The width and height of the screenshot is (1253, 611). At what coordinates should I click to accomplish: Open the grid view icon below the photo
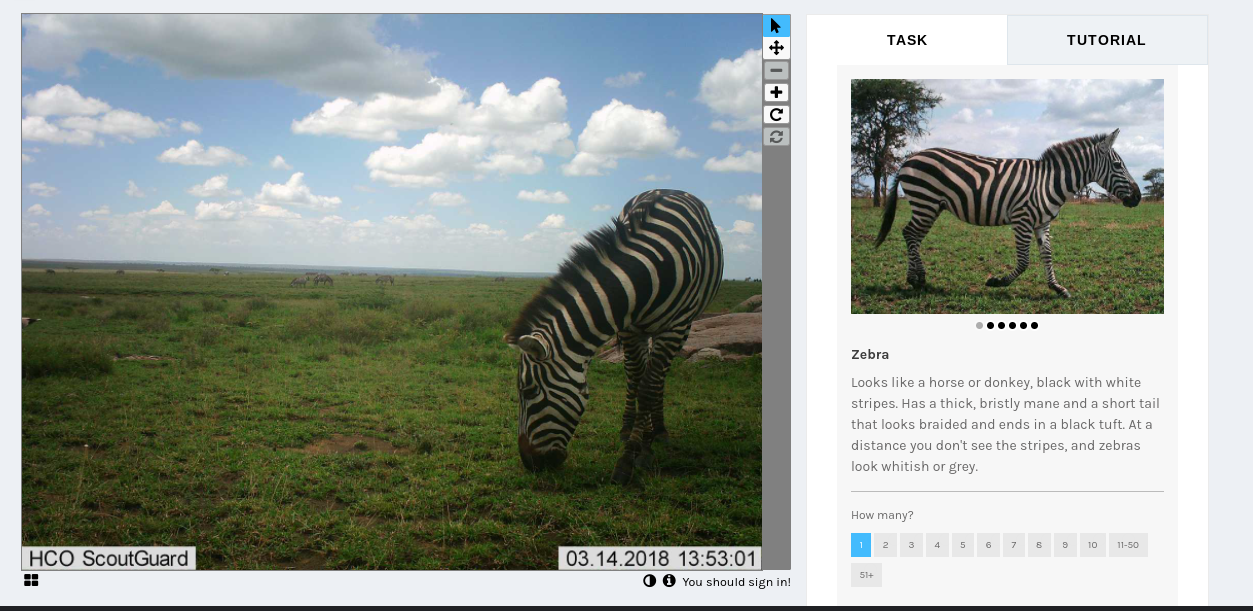pyautogui.click(x=31, y=580)
